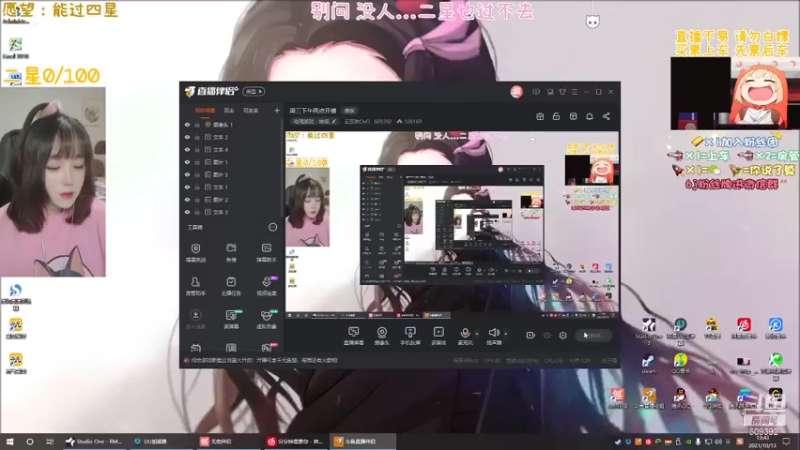Toggle lock on 摄像头 1 layer
Screen dimensions: 800x450
point(197,124)
